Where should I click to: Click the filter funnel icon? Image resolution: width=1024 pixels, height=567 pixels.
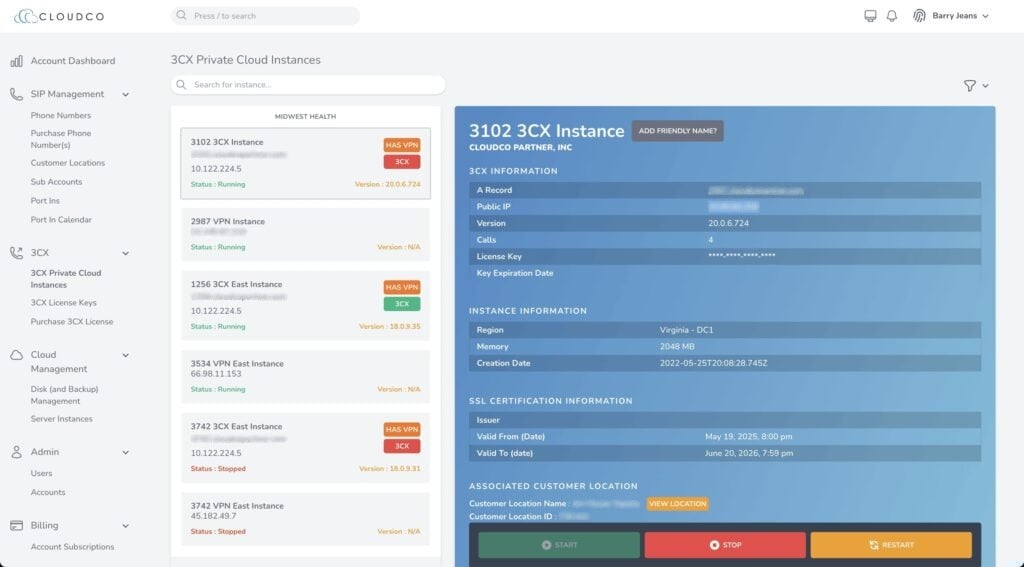pyautogui.click(x=970, y=86)
